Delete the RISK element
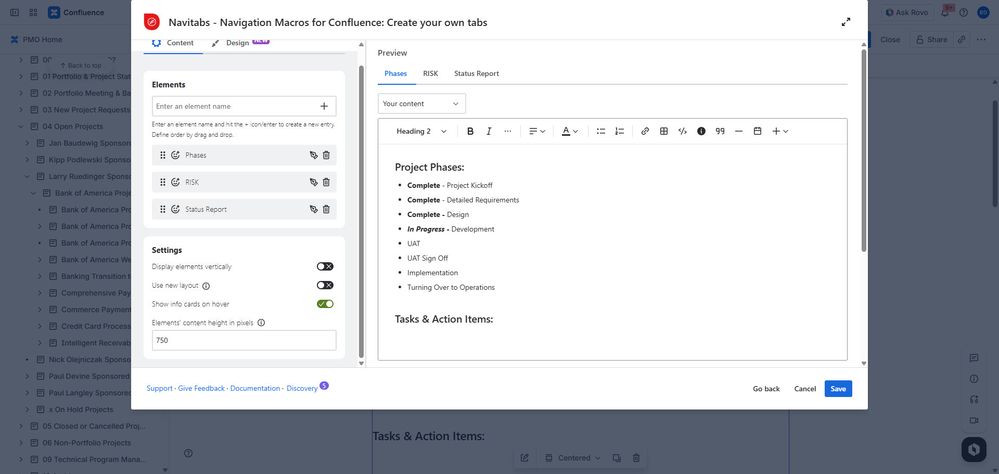Image resolution: width=999 pixels, height=474 pixels. click(326, 182)
